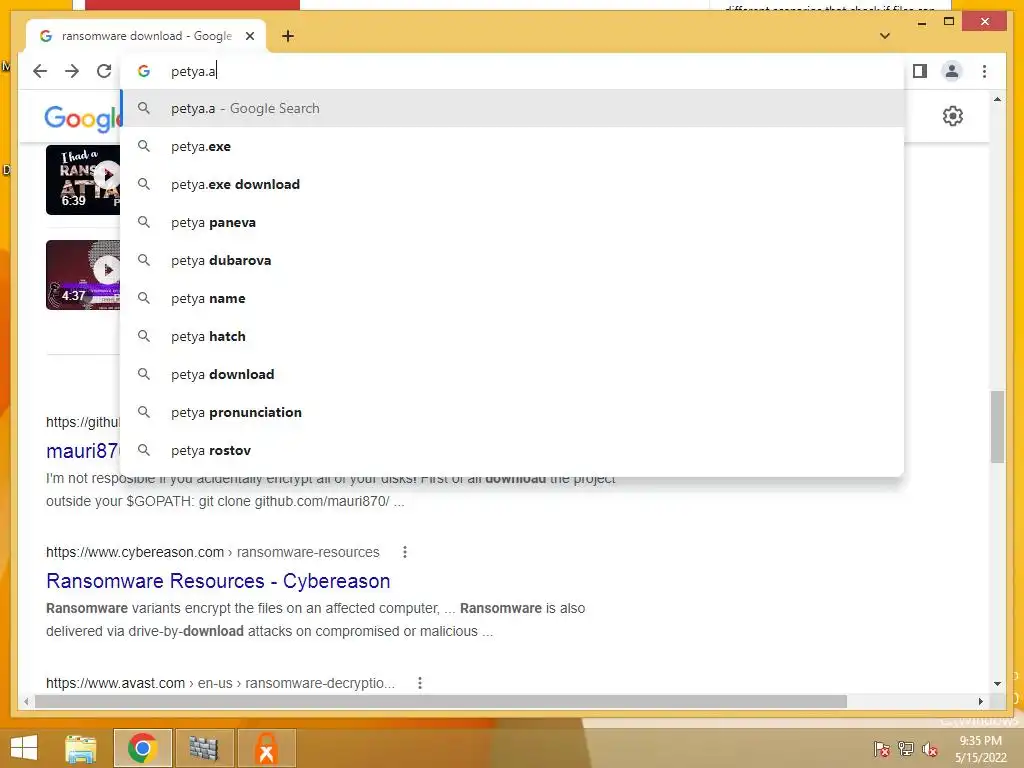
Task: Focus the address bar containing petya.a
Action: pos(513,71)
